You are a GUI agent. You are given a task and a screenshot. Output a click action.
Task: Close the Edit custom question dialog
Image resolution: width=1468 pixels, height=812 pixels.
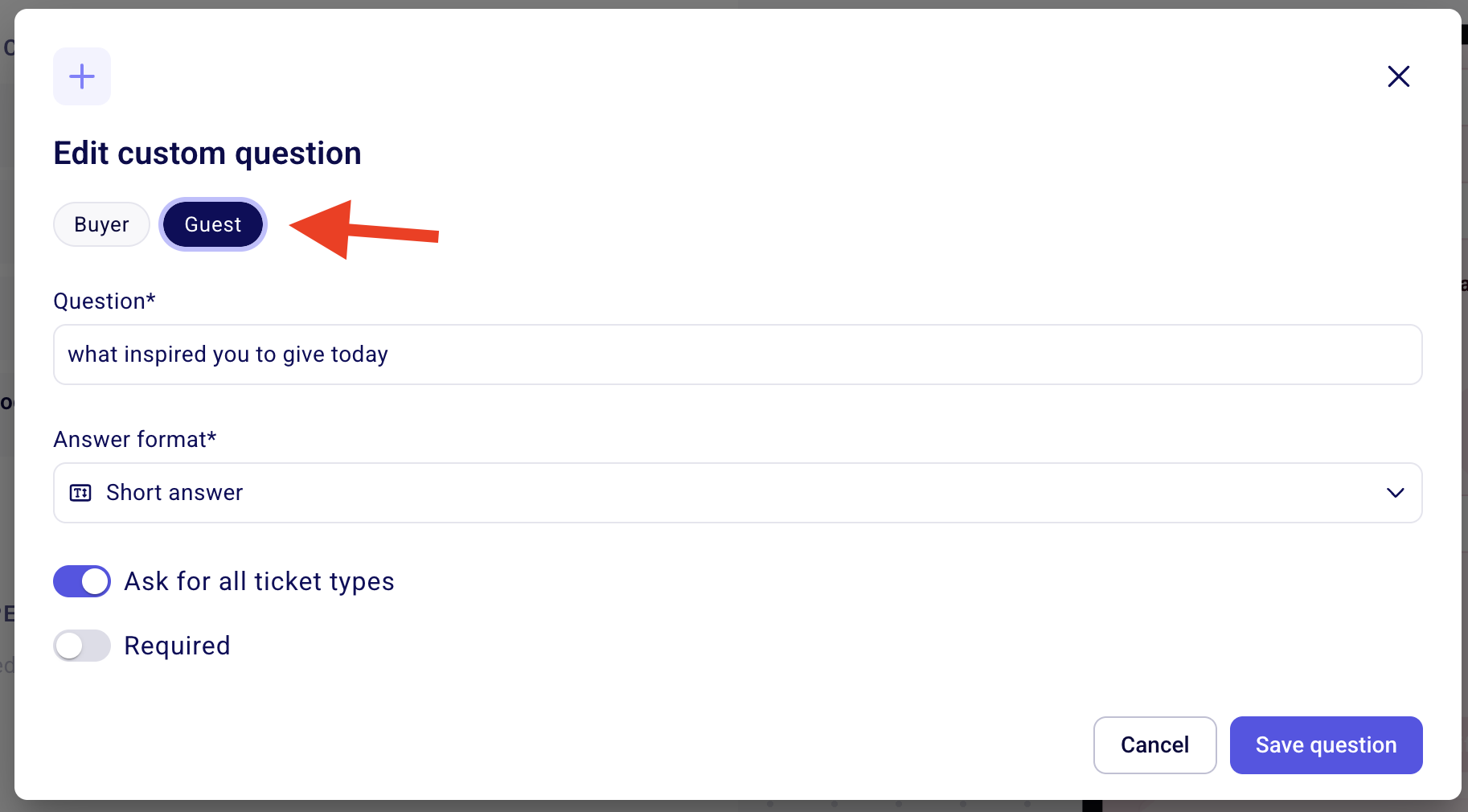click(x=1399, y=76)
